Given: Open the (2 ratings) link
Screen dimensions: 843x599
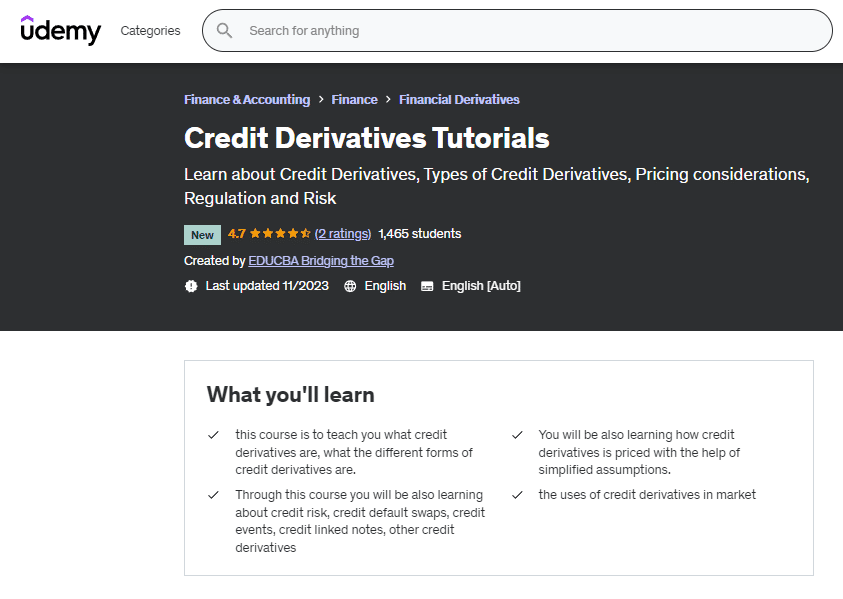Looking at the screenshot, I should pos(343,233).
